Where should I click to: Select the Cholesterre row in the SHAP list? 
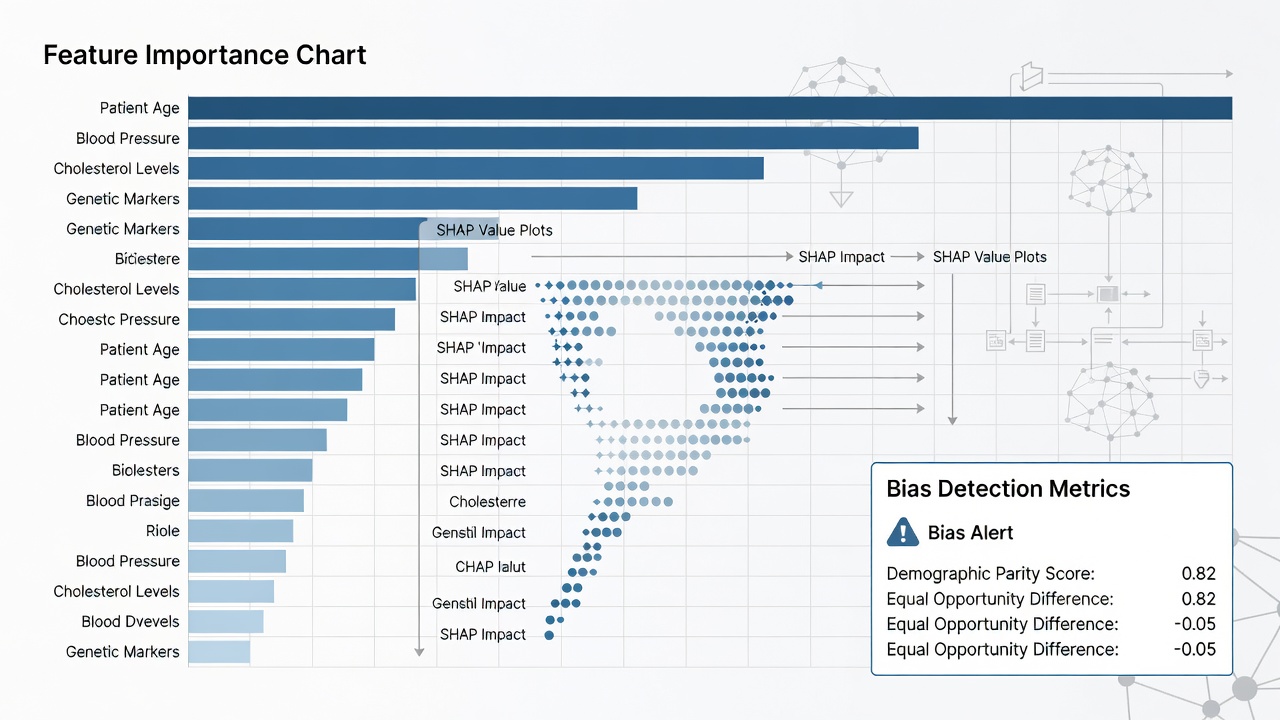pos(487,502)
